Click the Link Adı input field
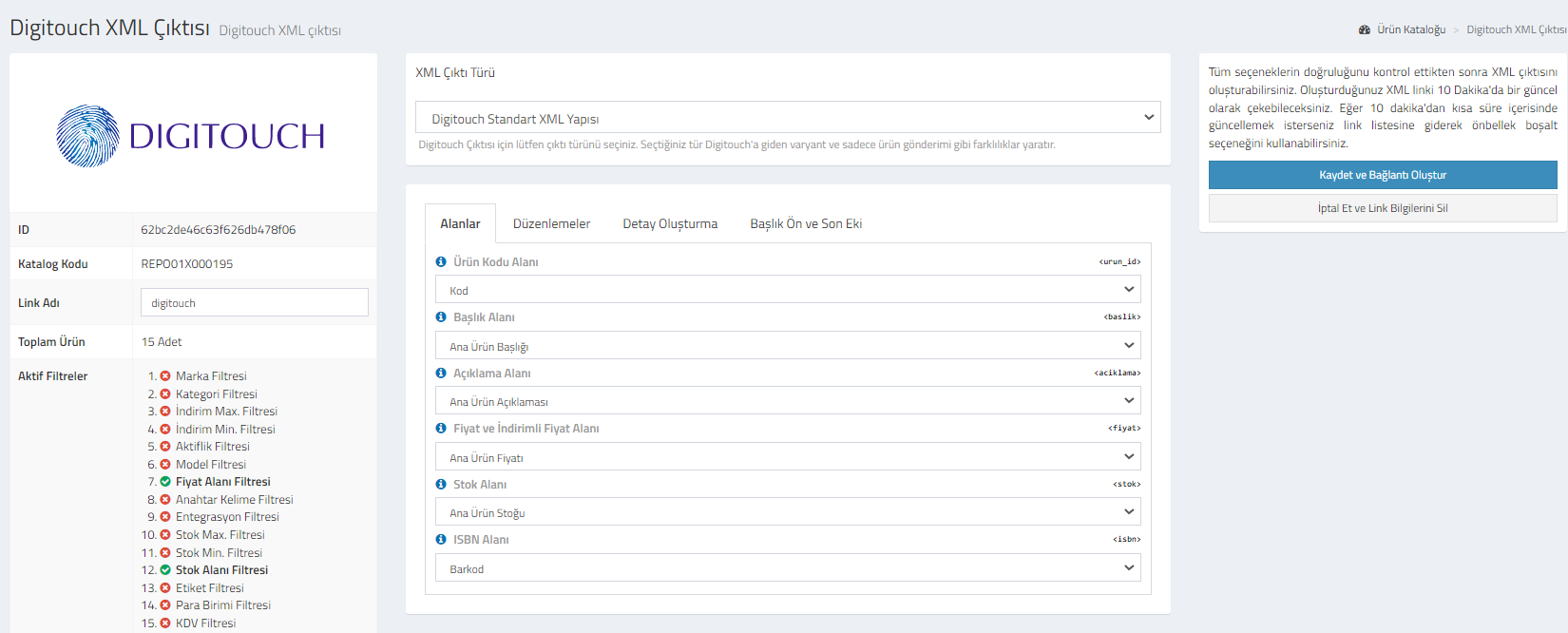Image resolution: width=1568 pixels, height=633 pixels. coord(254,303)
